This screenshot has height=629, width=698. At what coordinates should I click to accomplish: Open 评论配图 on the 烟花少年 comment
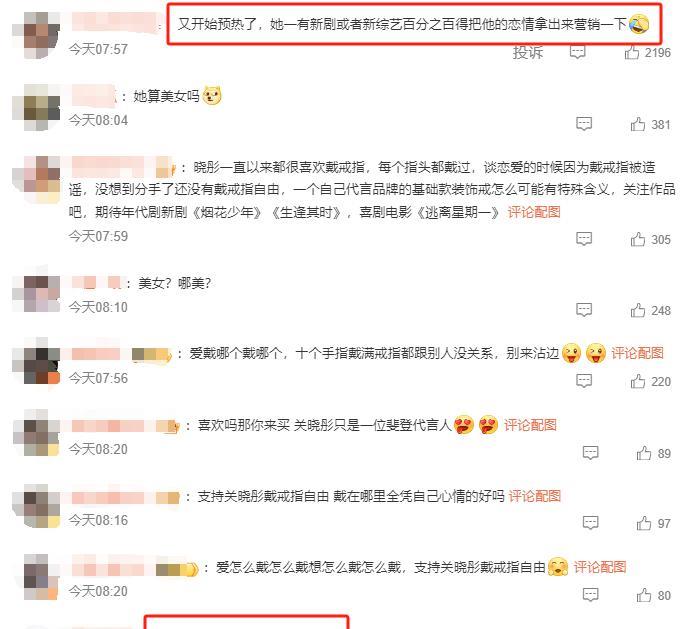[x=534, y=212]
